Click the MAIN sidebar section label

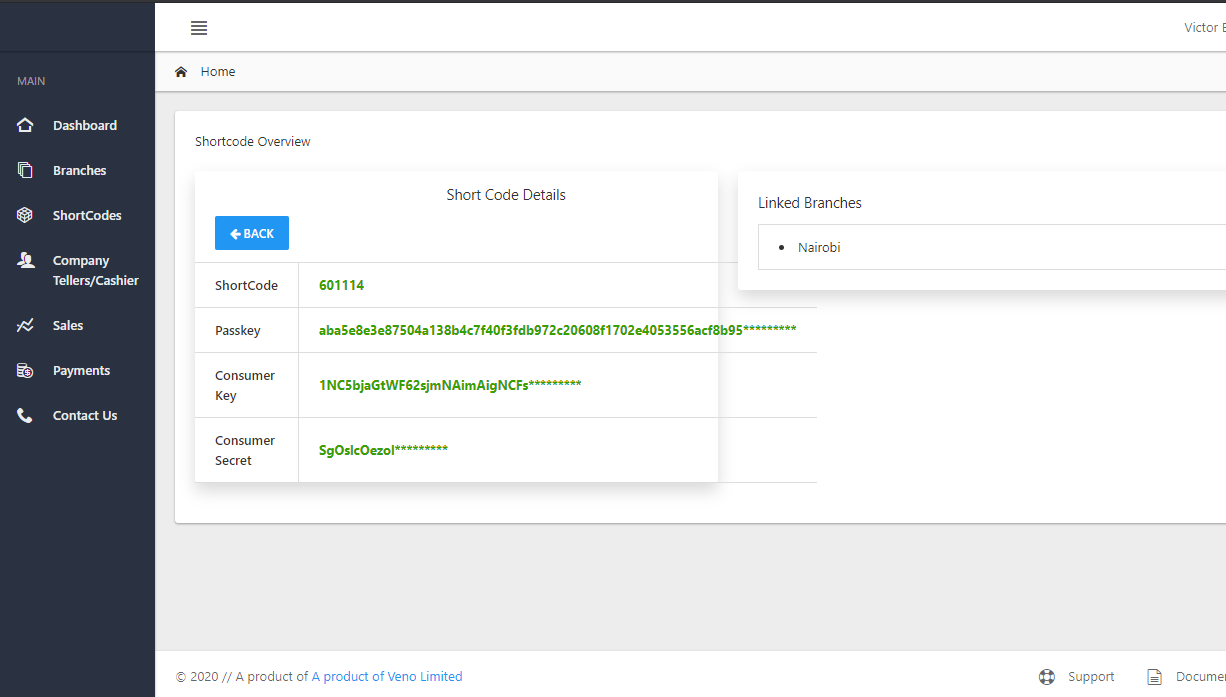coord(31,81)
